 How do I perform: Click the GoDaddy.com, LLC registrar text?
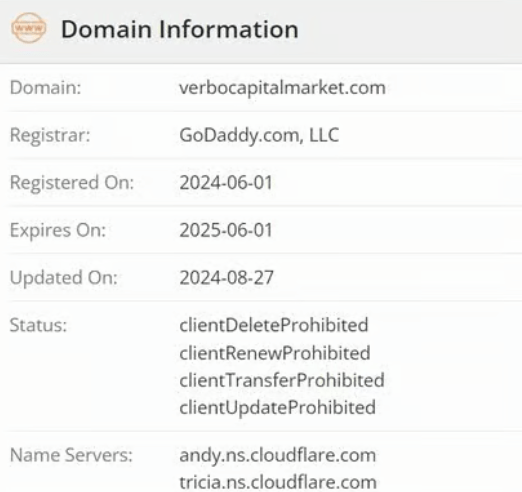259,135
